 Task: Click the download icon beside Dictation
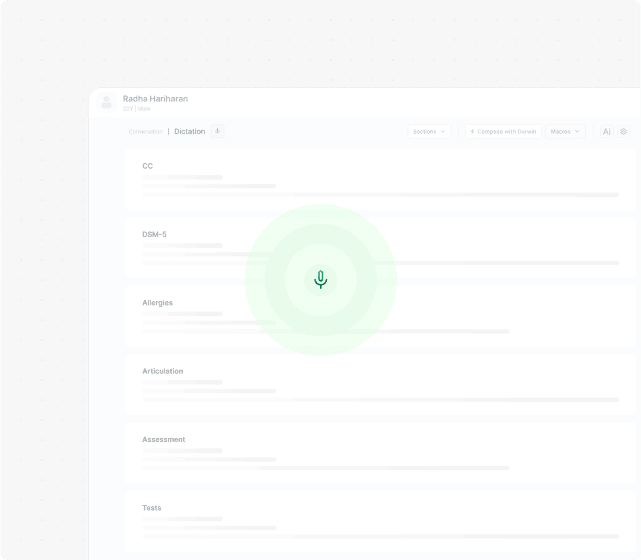(217, 131)
